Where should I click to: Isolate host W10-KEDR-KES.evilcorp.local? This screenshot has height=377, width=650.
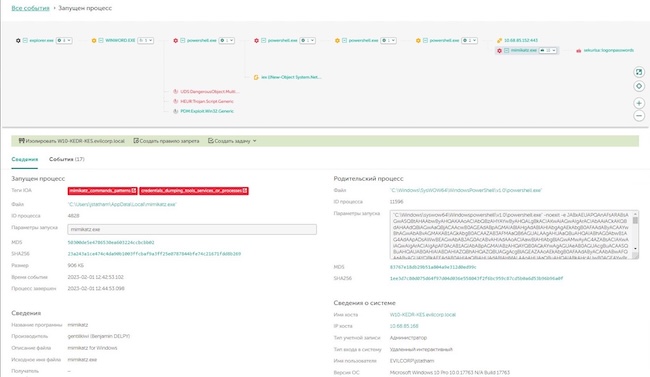tap(71, 141)
